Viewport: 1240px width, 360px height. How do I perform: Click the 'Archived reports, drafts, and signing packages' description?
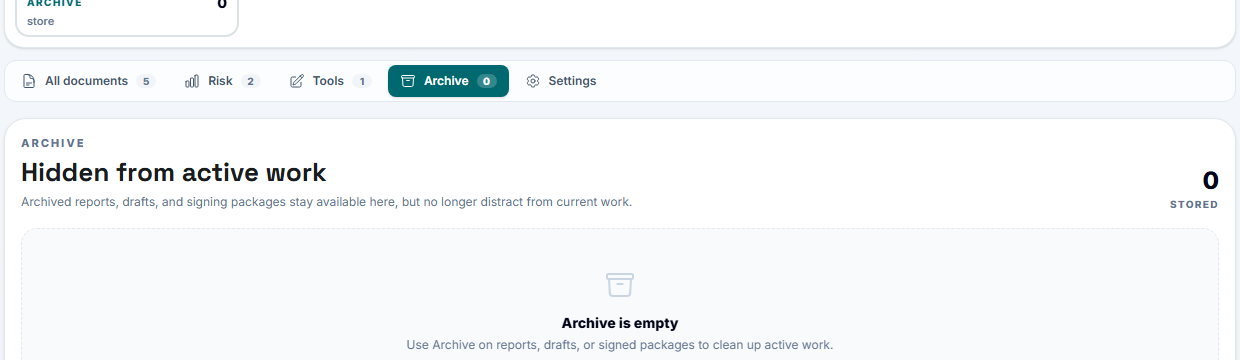click(327, 202)
